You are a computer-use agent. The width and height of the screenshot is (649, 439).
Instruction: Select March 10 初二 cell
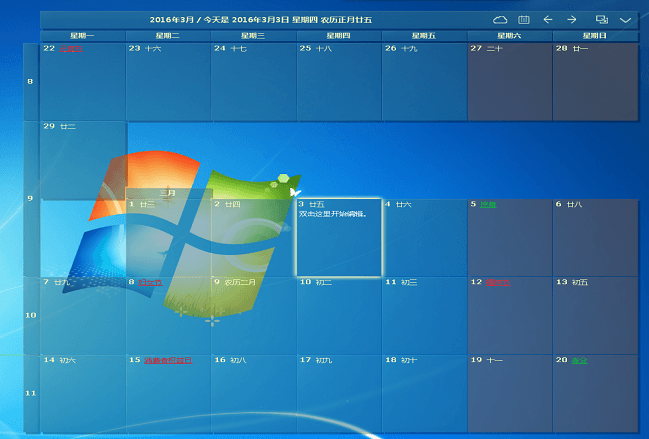(339, 316)
